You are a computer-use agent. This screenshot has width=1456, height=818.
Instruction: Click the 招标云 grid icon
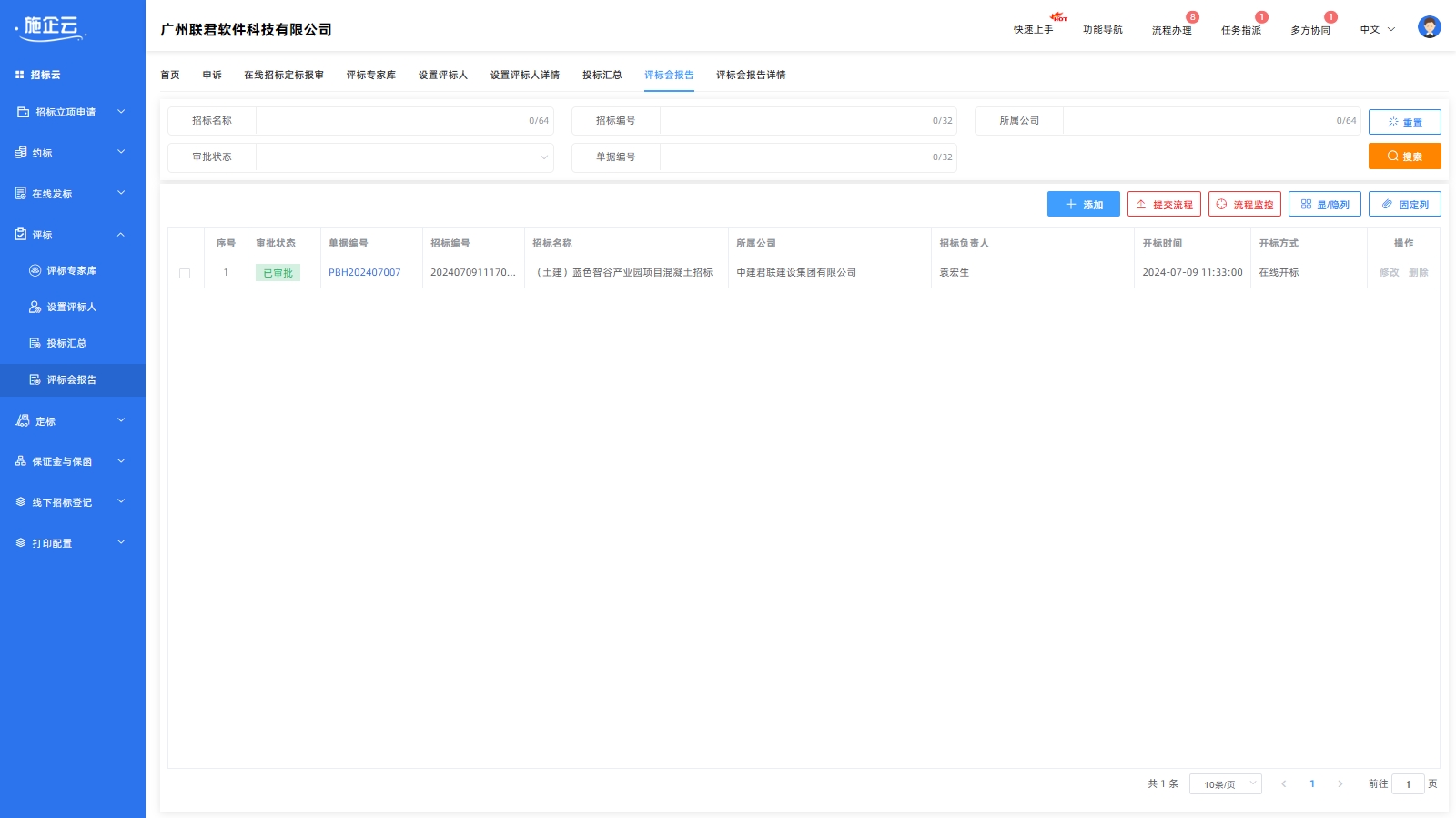[20, 75]
